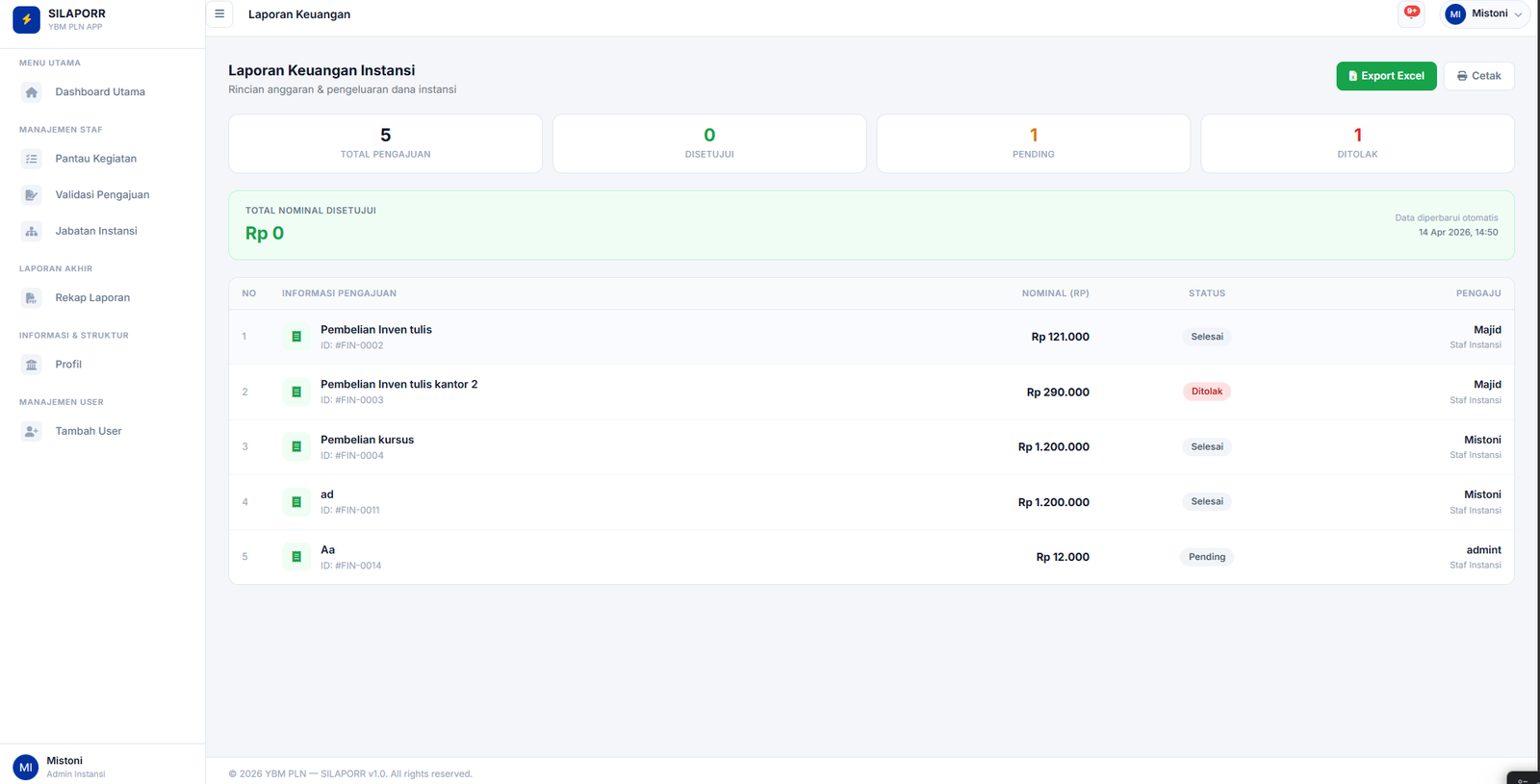Click green file icon for FIN-0011 row
The height and width of the screenshot is (784, 1540).
[296, 502]
